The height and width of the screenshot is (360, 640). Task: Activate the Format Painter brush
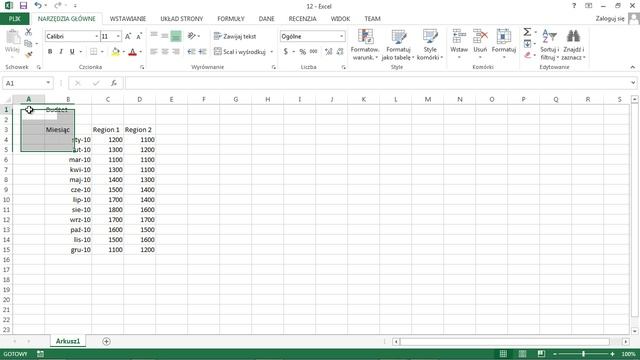(x=29, y=54)
